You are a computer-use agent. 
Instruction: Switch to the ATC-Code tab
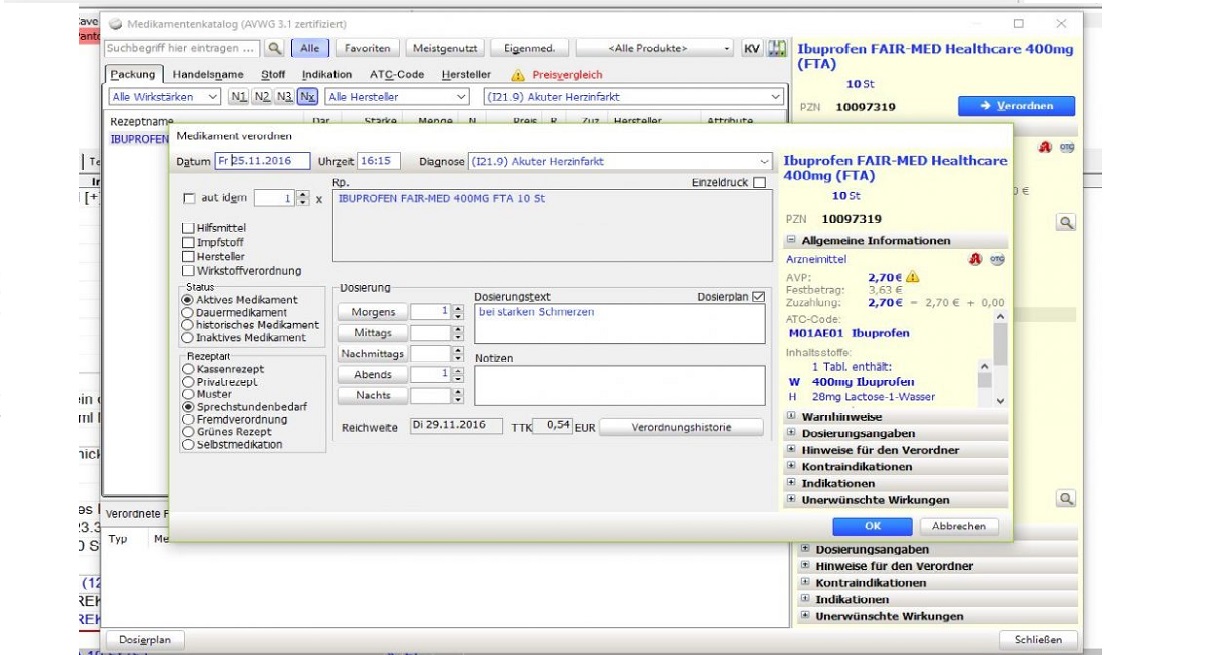click(397, 75)
